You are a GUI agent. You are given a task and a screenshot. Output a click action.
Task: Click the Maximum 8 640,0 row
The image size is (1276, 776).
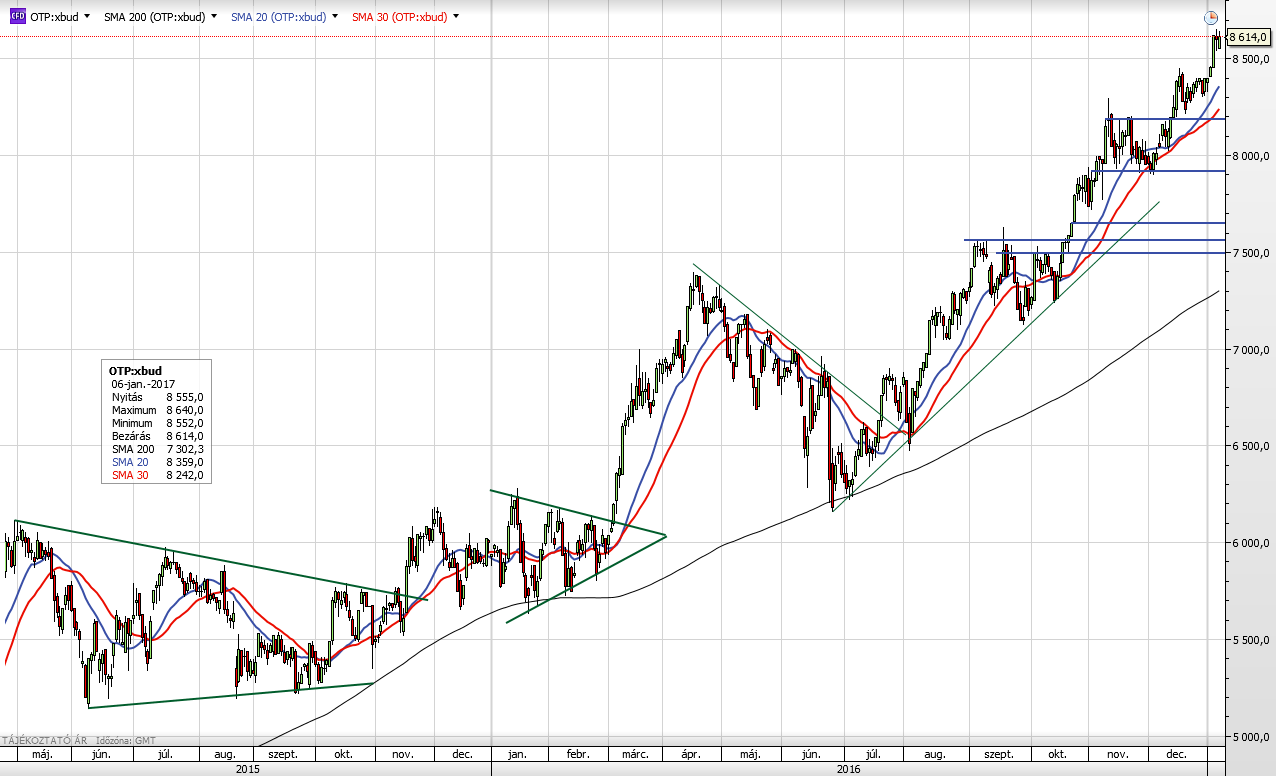(x=157, y=410)
